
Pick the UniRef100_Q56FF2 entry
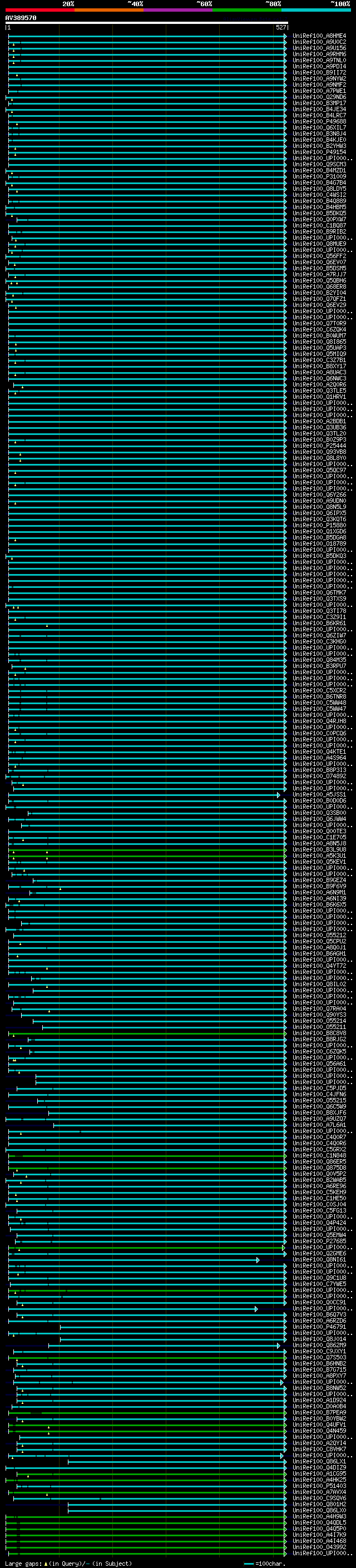coord(319,256)
